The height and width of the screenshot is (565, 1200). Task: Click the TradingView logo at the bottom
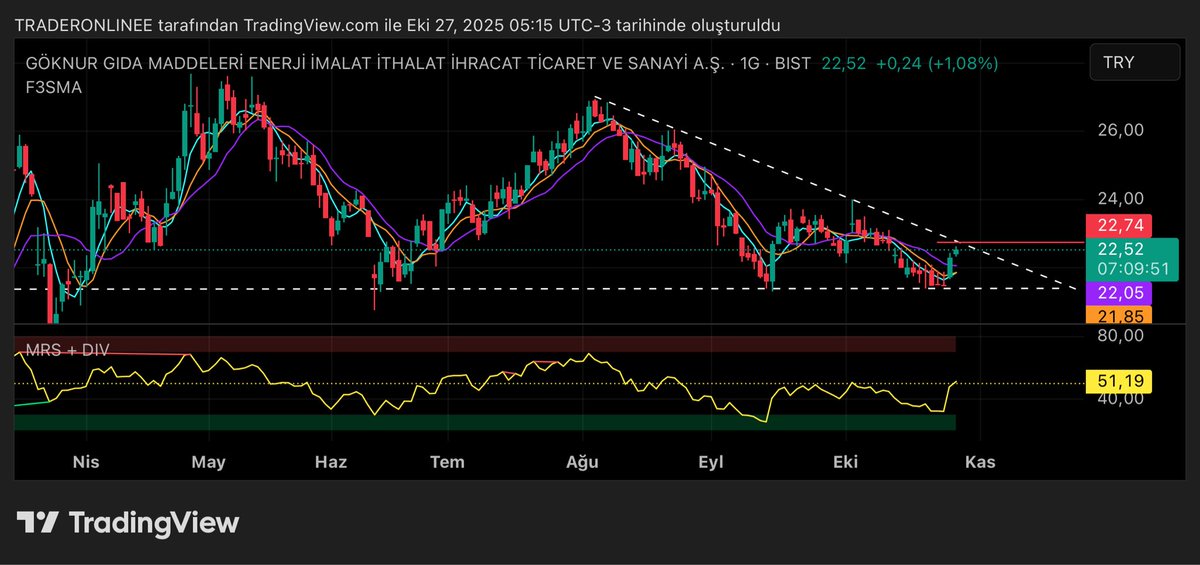[128, 522]
